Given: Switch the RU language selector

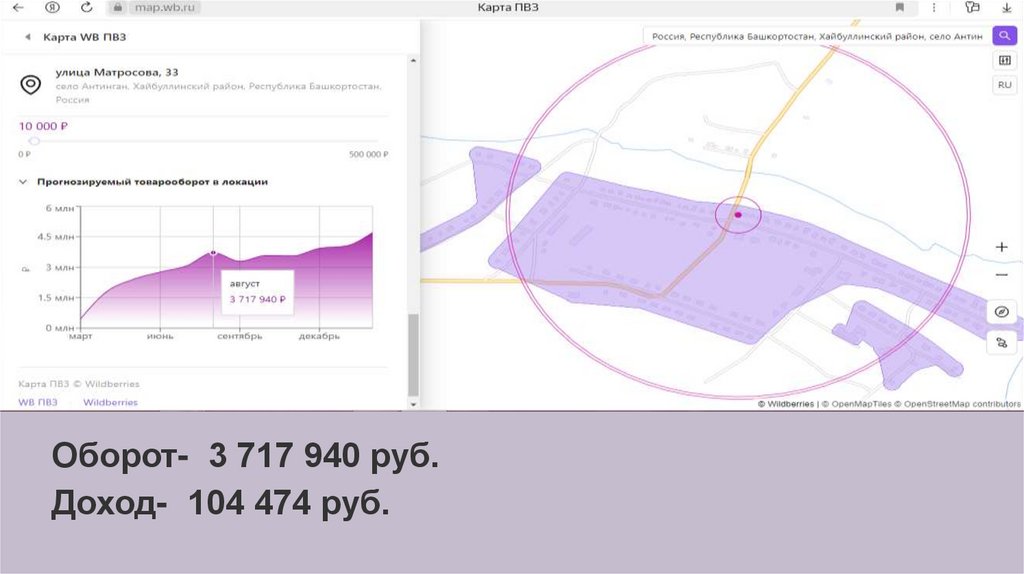Looking at the screenshot, I should click(x=1003, y=85).
